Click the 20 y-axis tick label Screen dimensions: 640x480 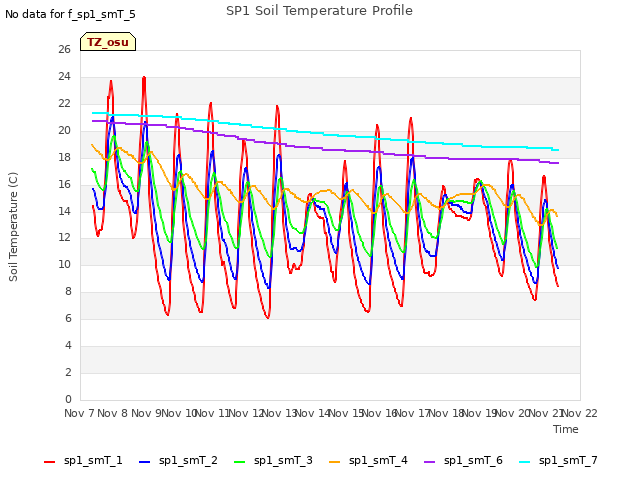64,131
